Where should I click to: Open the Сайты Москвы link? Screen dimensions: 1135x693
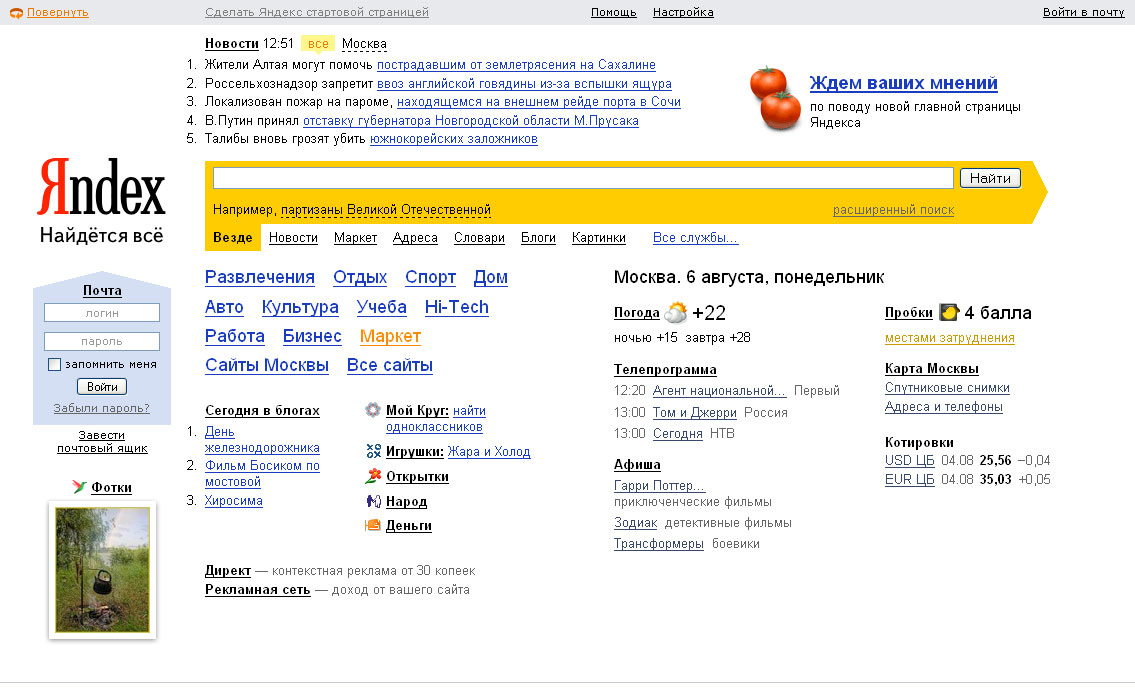click(266, 365)
